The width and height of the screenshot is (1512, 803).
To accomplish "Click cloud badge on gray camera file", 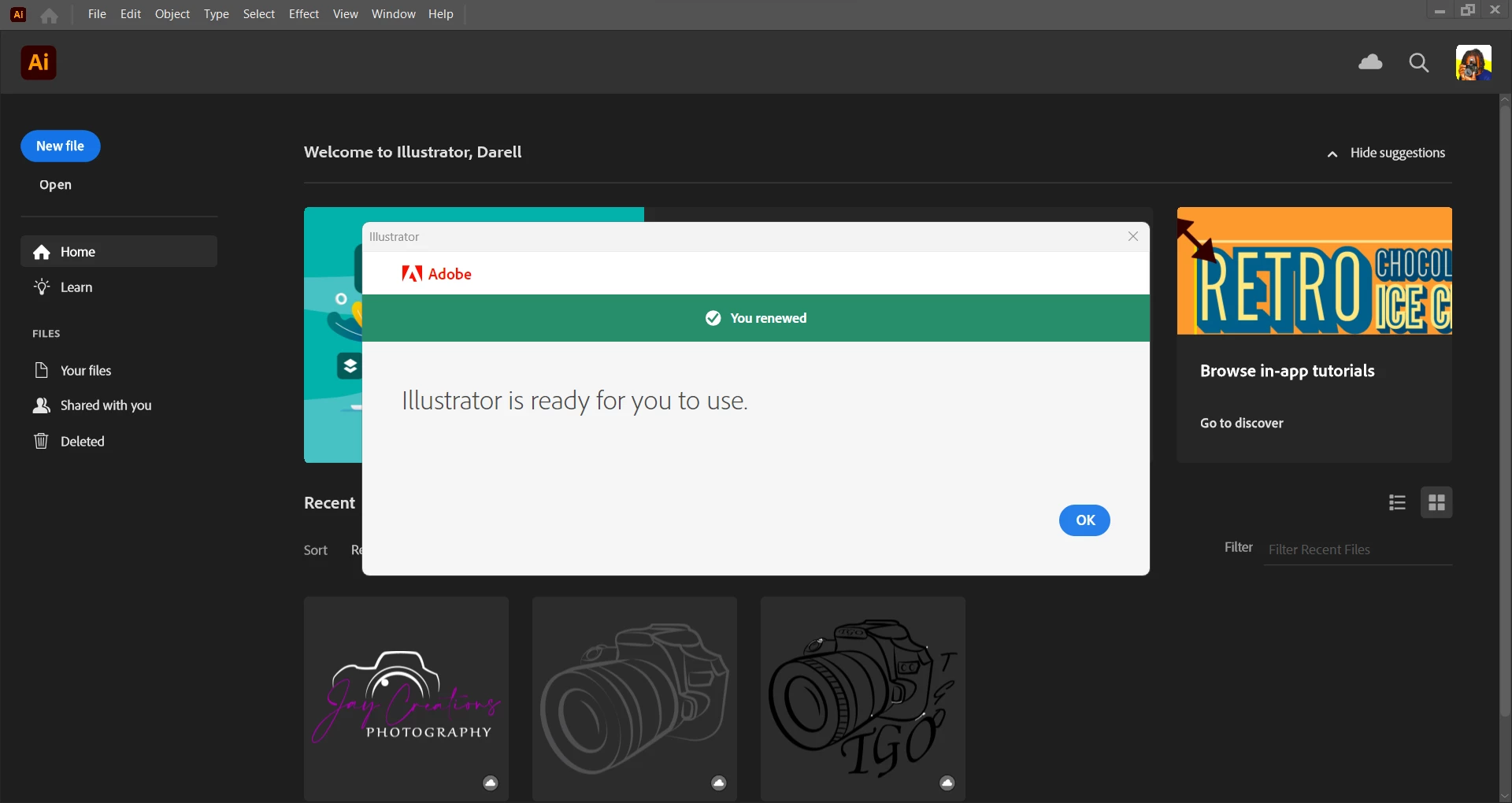I will pyautogui.click(x=719, y=783).
